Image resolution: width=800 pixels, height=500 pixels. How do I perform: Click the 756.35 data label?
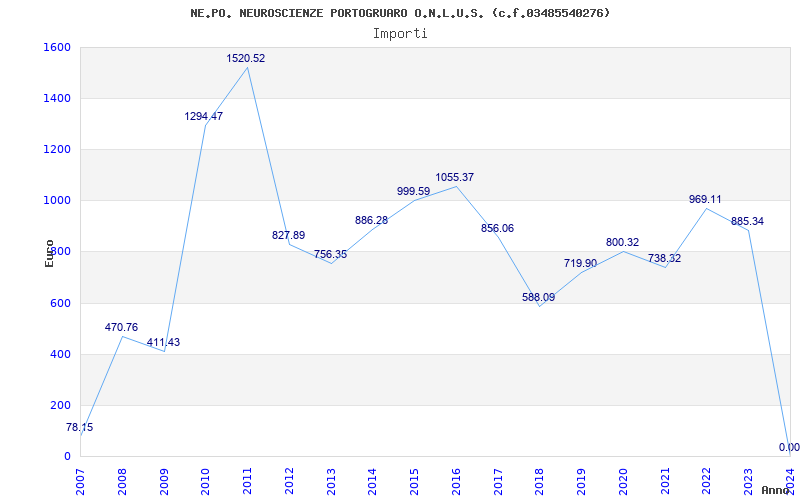331,254
